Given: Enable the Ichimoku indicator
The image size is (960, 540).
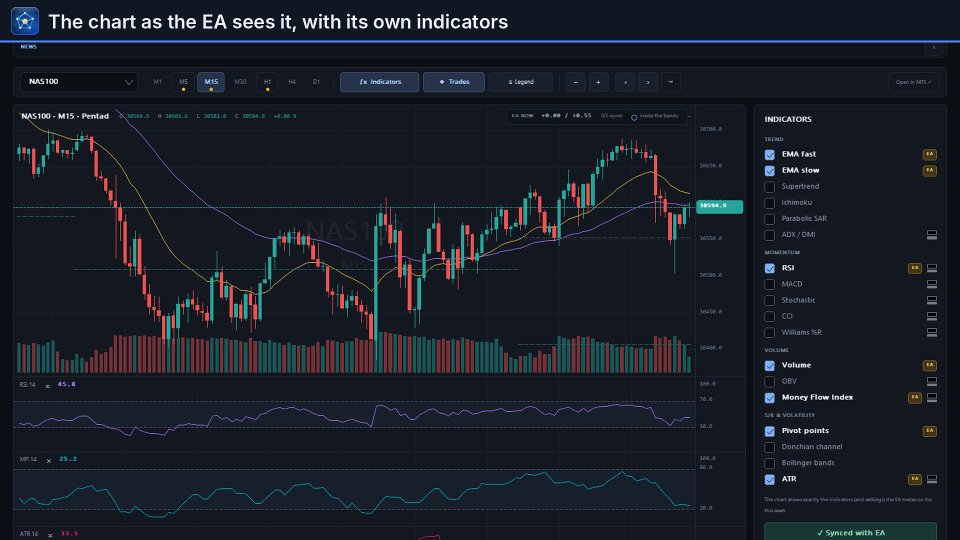Looking at the screenshot, I should point(770,203).
